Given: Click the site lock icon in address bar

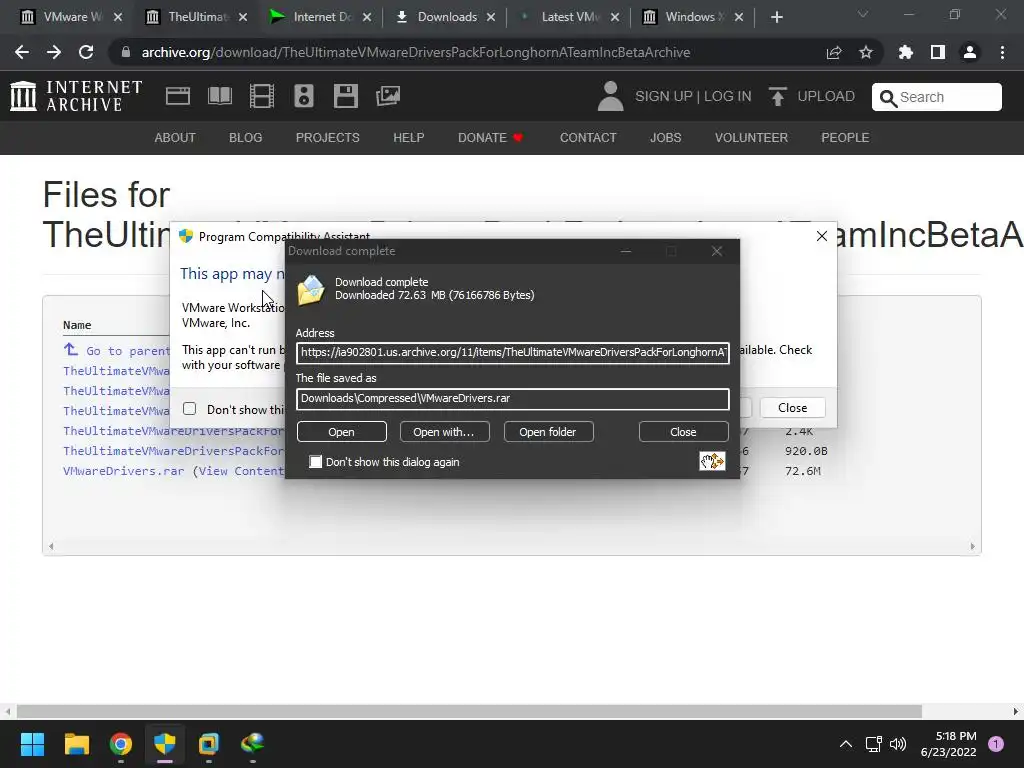Looking at the screenshot, I should (x=125, y=52).
